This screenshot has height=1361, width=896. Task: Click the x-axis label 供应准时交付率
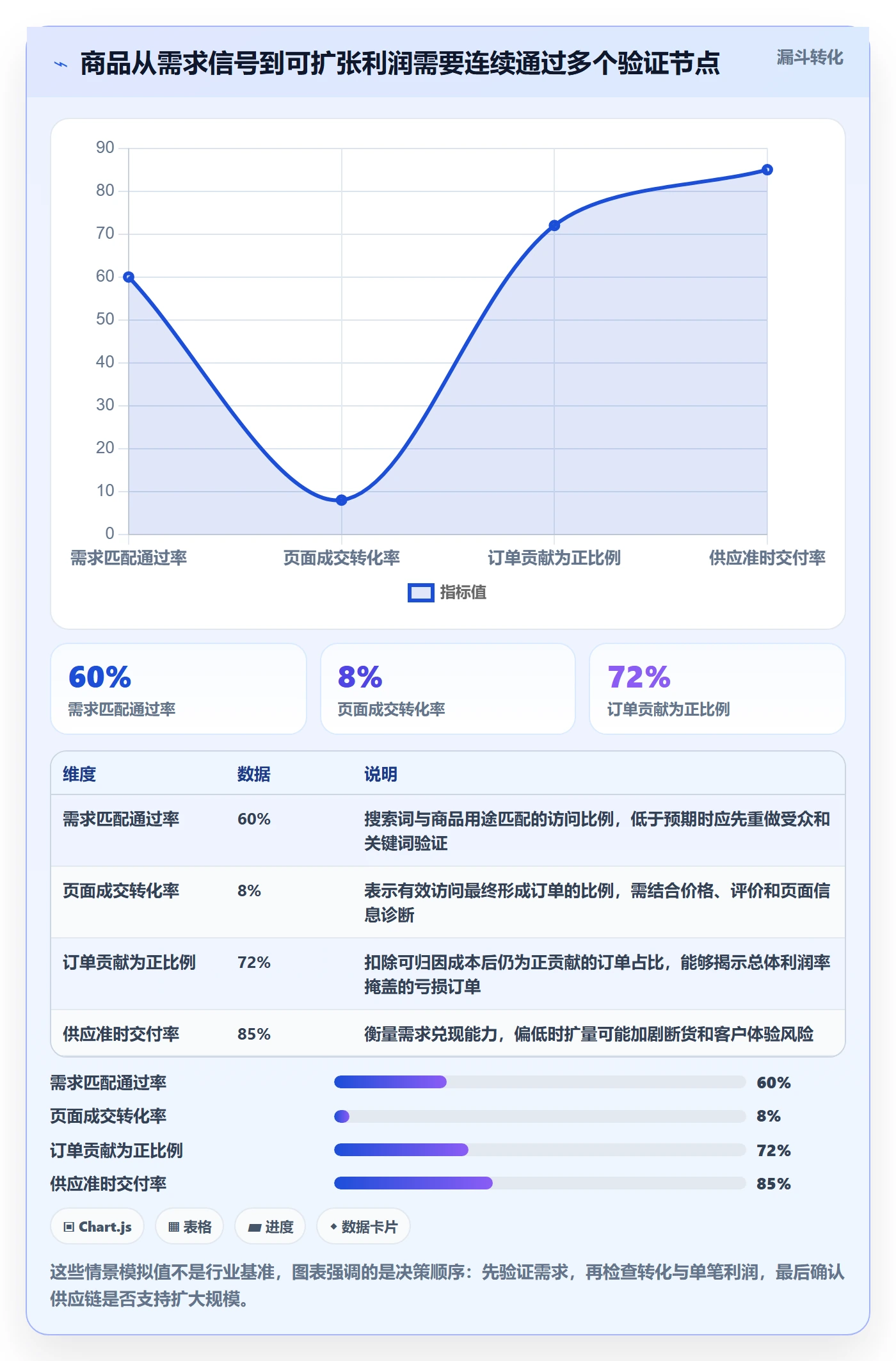767,558
